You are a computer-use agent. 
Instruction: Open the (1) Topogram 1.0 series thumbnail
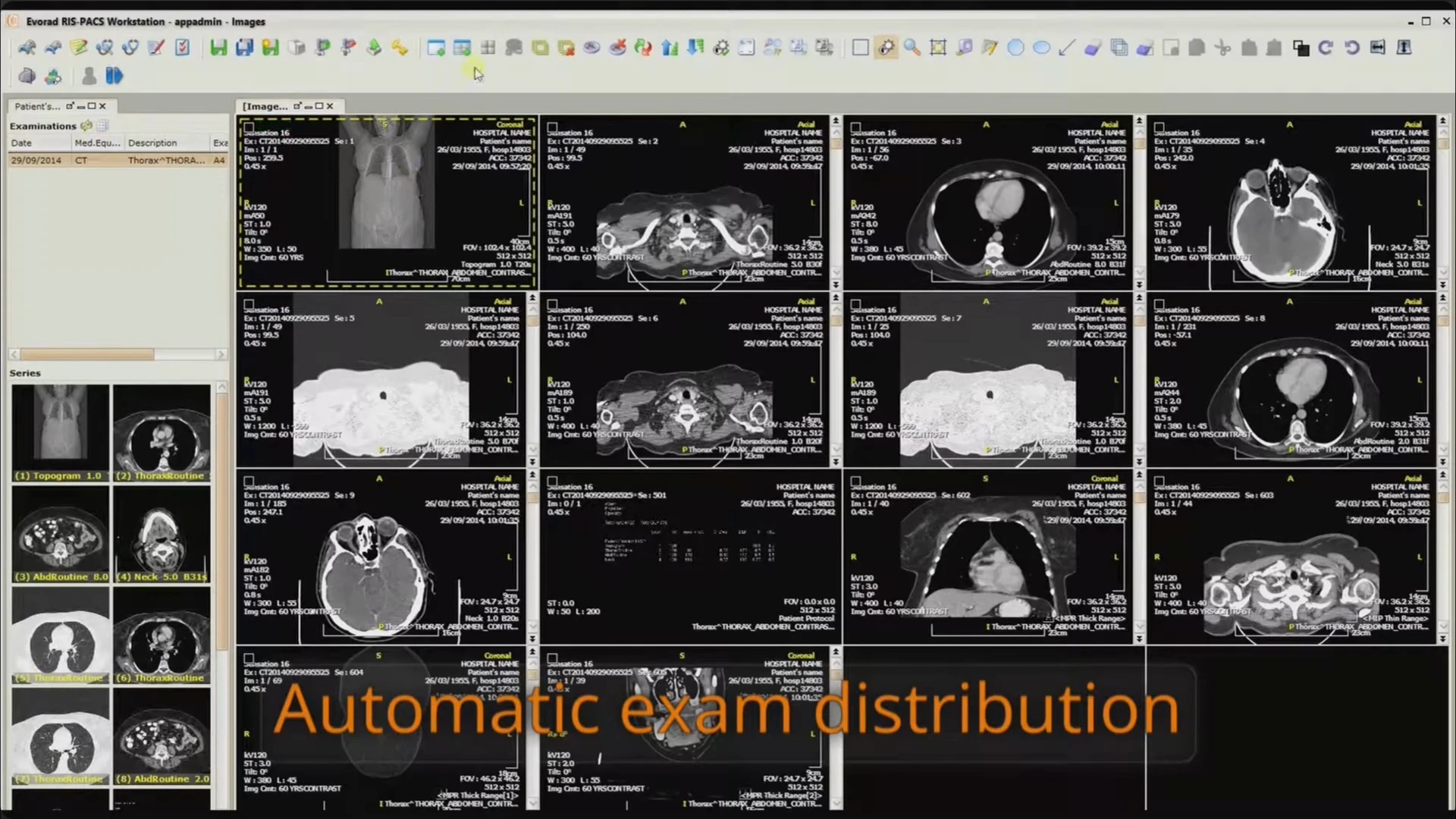point(60,432)
